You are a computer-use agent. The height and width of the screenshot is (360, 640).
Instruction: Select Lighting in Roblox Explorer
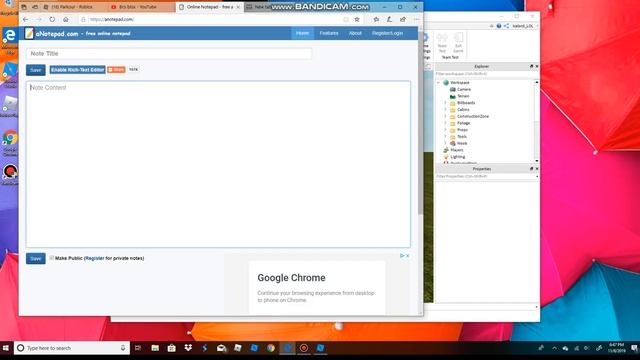(458, 157)
